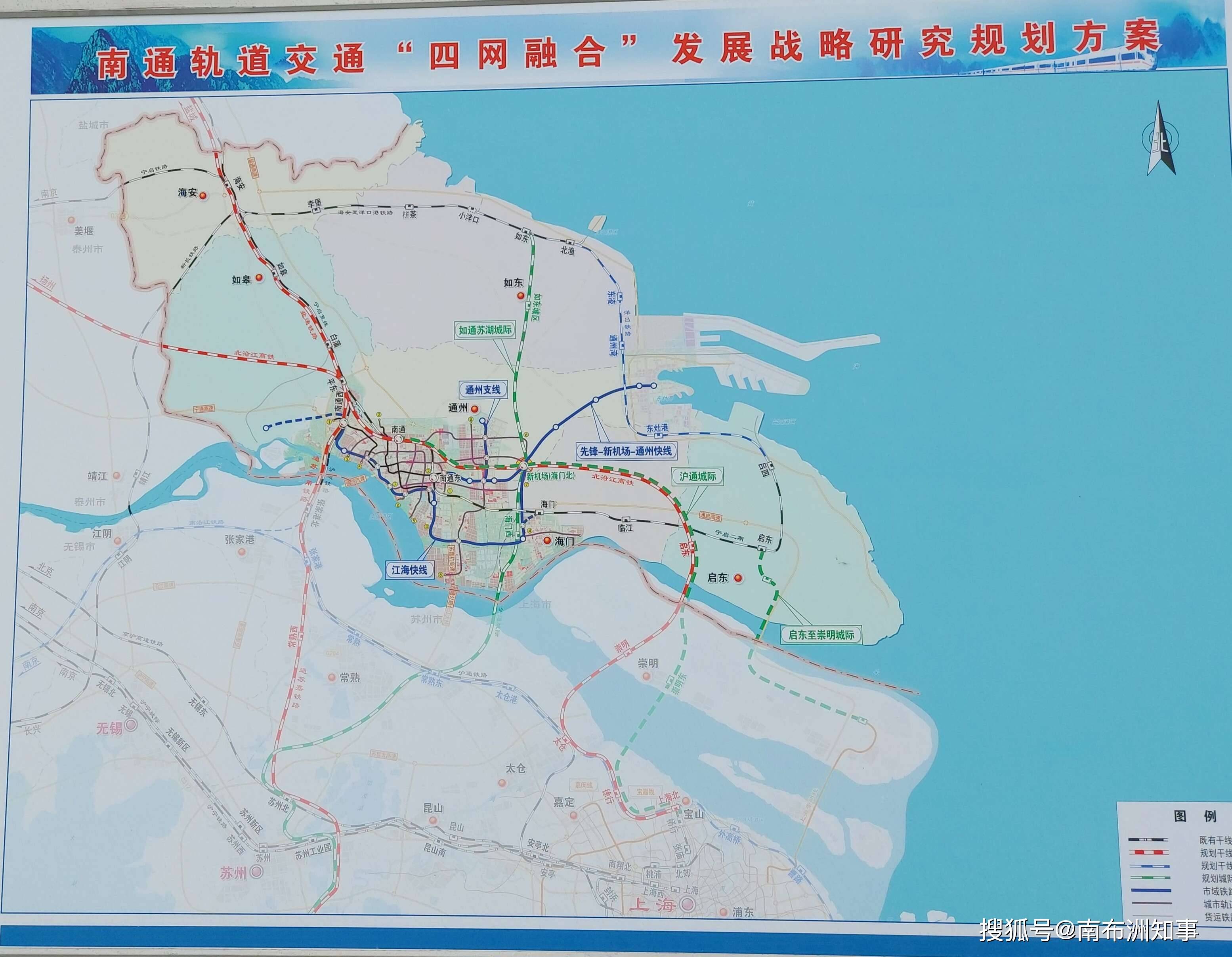Image resolution: width=1232 pixels, height=957 pixels.
Task: Click the red city dot above 姜堰
Action: coord(71,221)
